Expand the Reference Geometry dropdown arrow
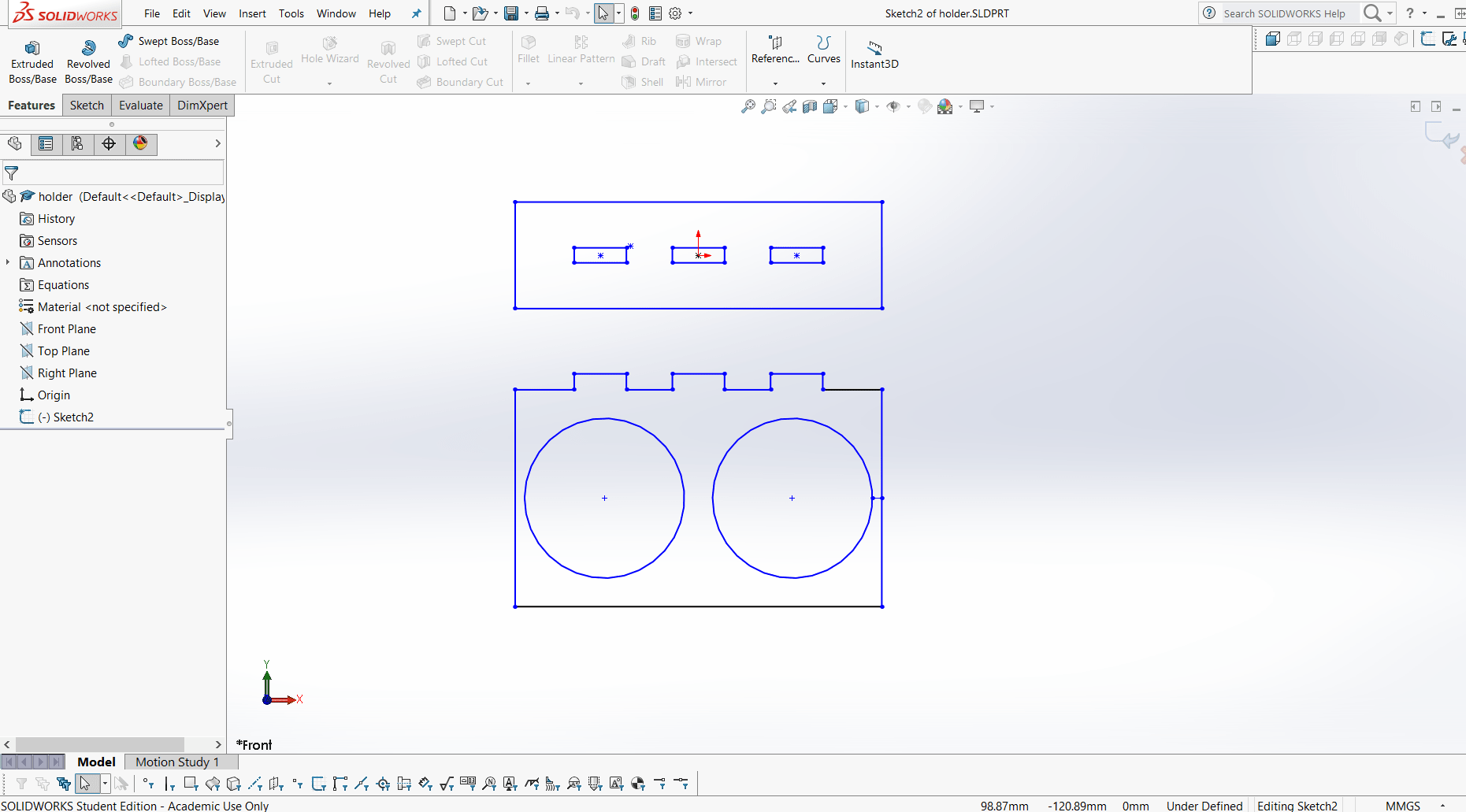Screen dimensions: 1466x812 point(775,83)
